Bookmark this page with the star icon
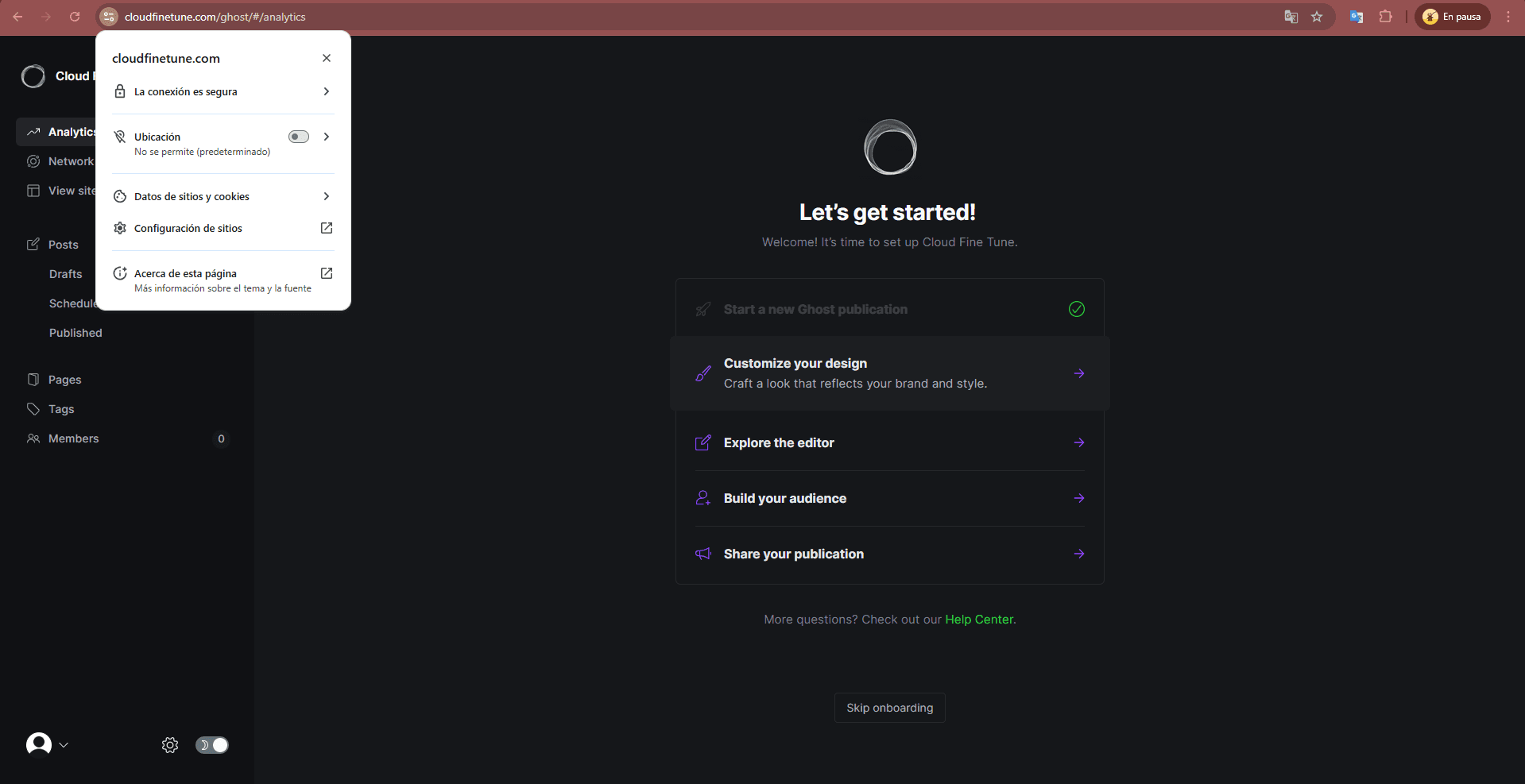 pyautogui.click(x=1317, y=17)
